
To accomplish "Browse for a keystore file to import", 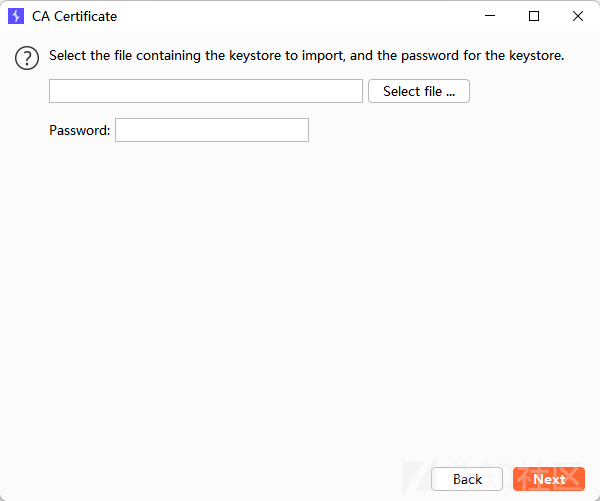I will click(418, 91).
